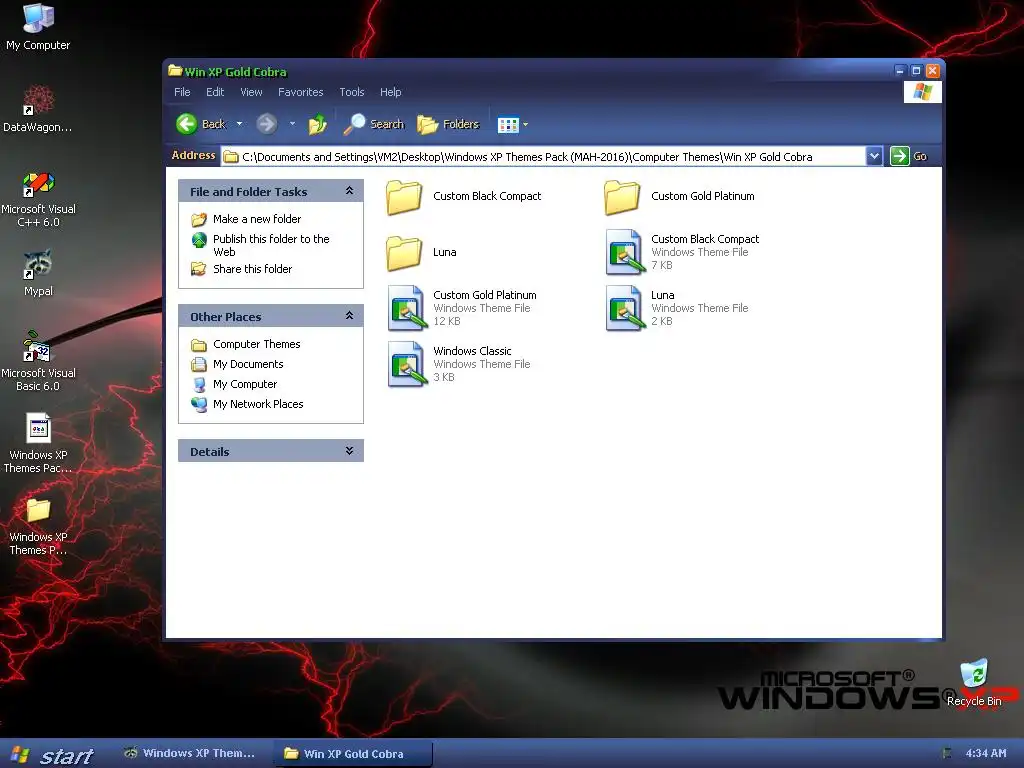Click the system tray icon beside clock
Screen dimensions: 1024x768
[948, 754]
